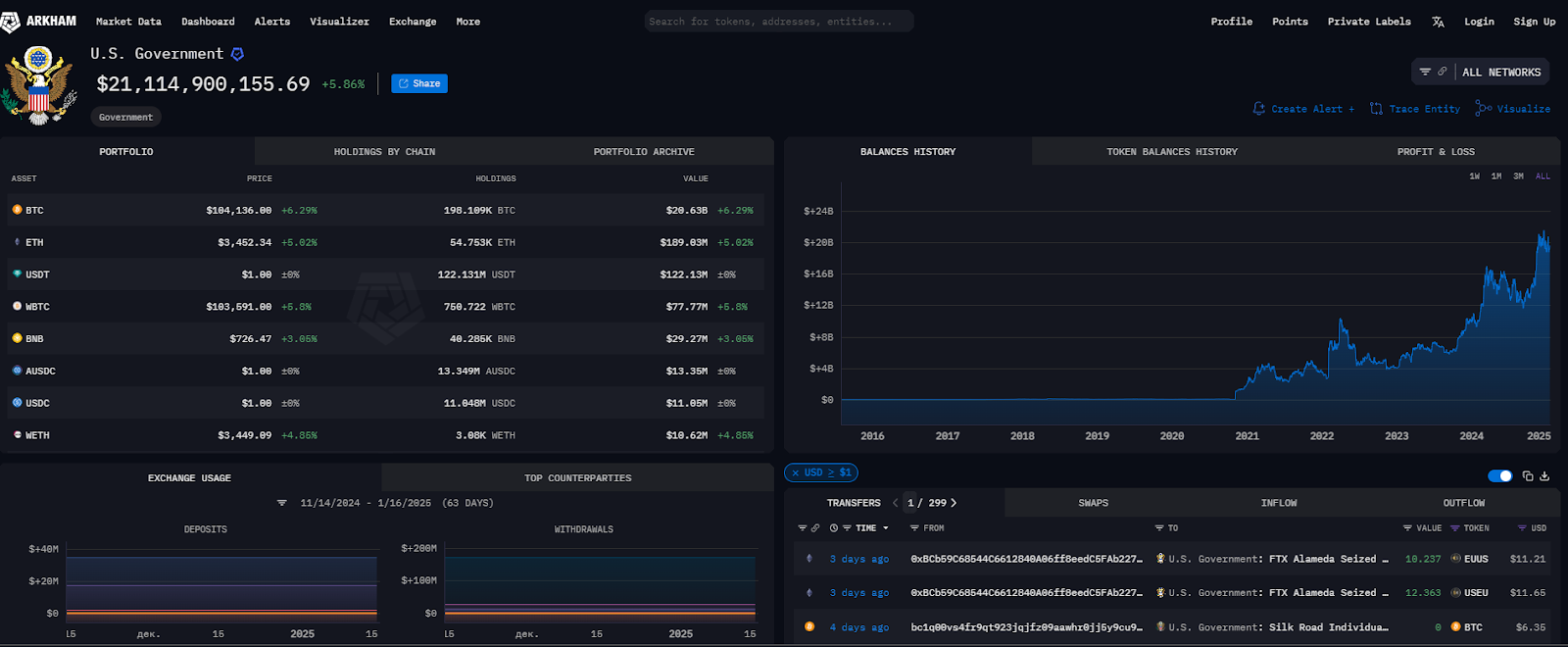Set the balances chart range to 3M

pos(1518,176)
